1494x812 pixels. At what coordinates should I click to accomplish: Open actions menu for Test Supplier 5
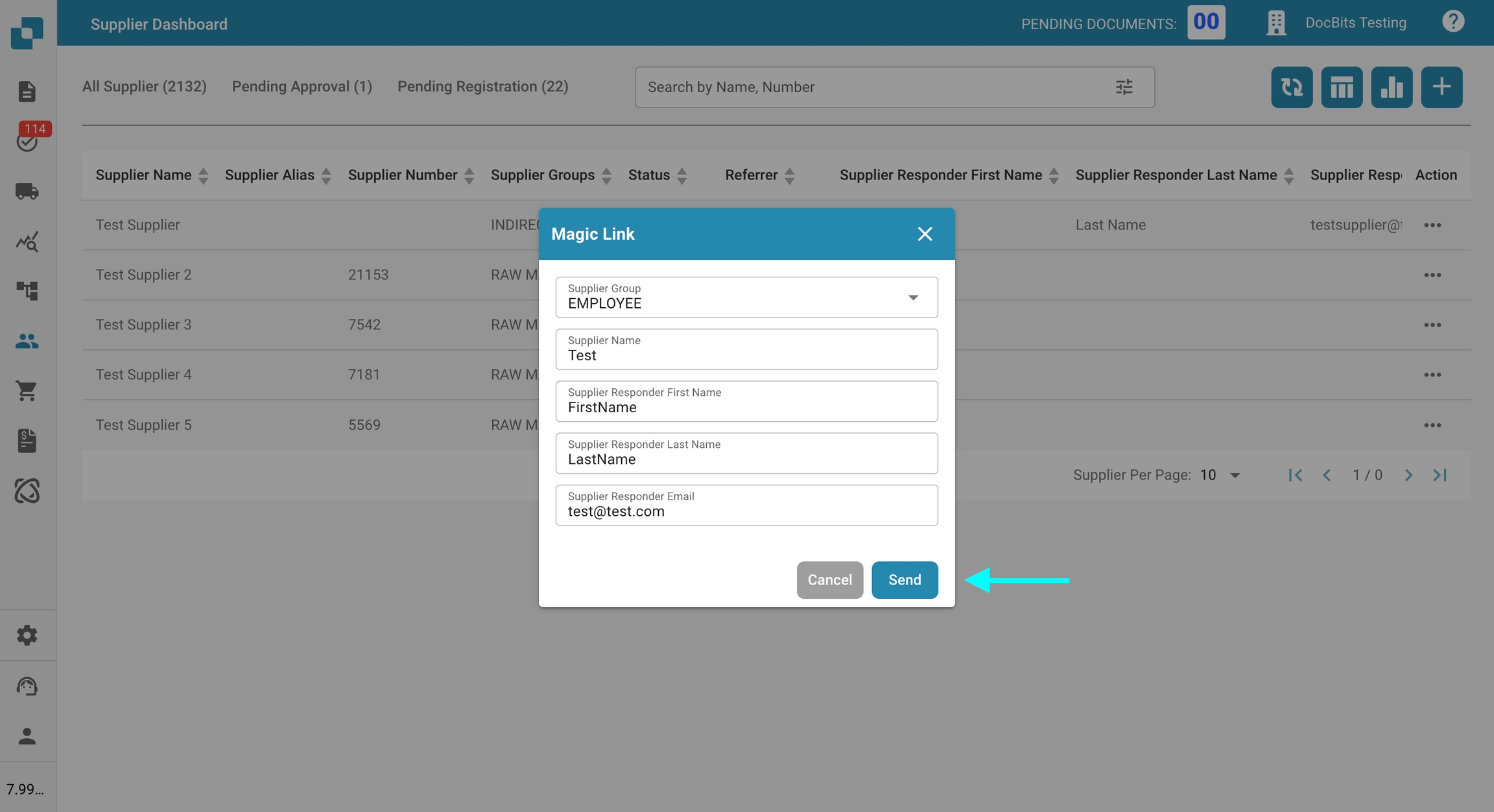[x=1432, y=425]
